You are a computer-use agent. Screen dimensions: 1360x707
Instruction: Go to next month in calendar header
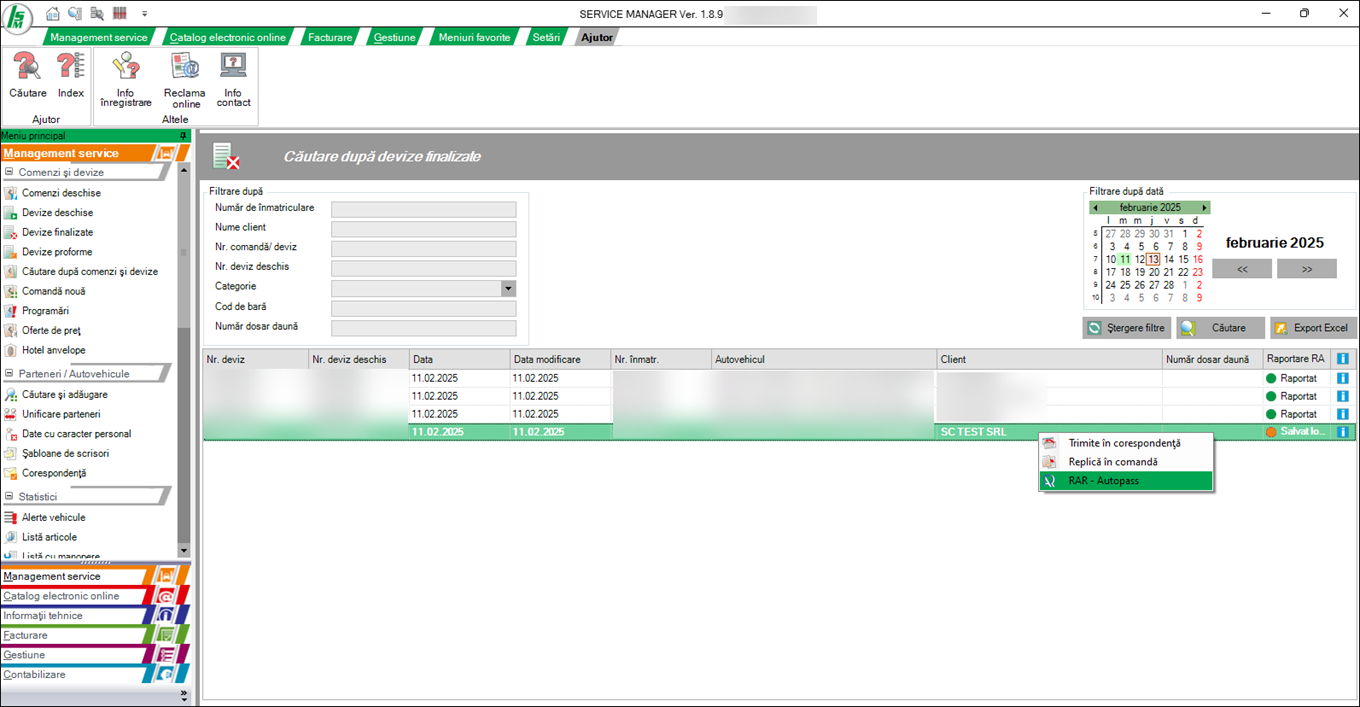point(1204,208)
